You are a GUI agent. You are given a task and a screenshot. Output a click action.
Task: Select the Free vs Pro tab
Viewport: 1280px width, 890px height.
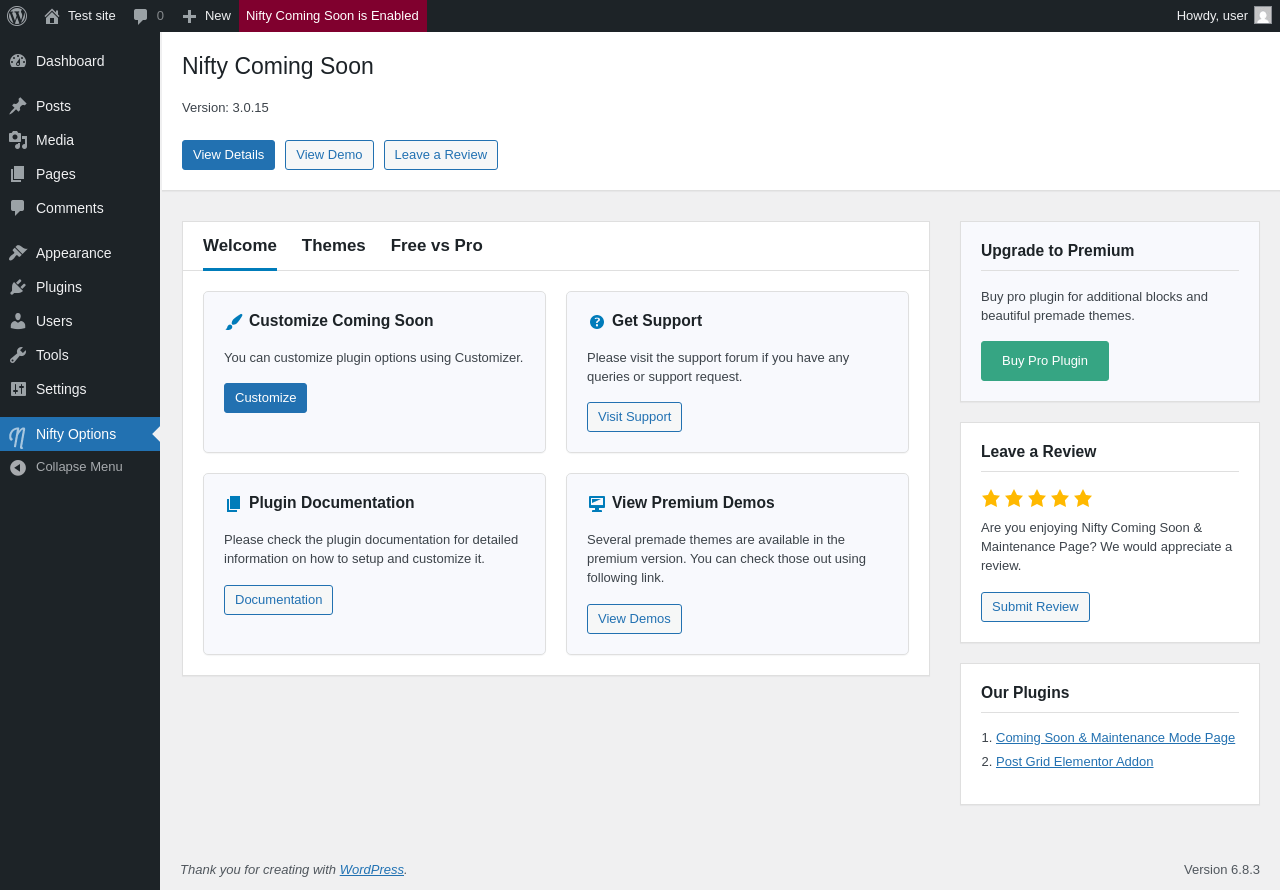click(x=437, y=246)
